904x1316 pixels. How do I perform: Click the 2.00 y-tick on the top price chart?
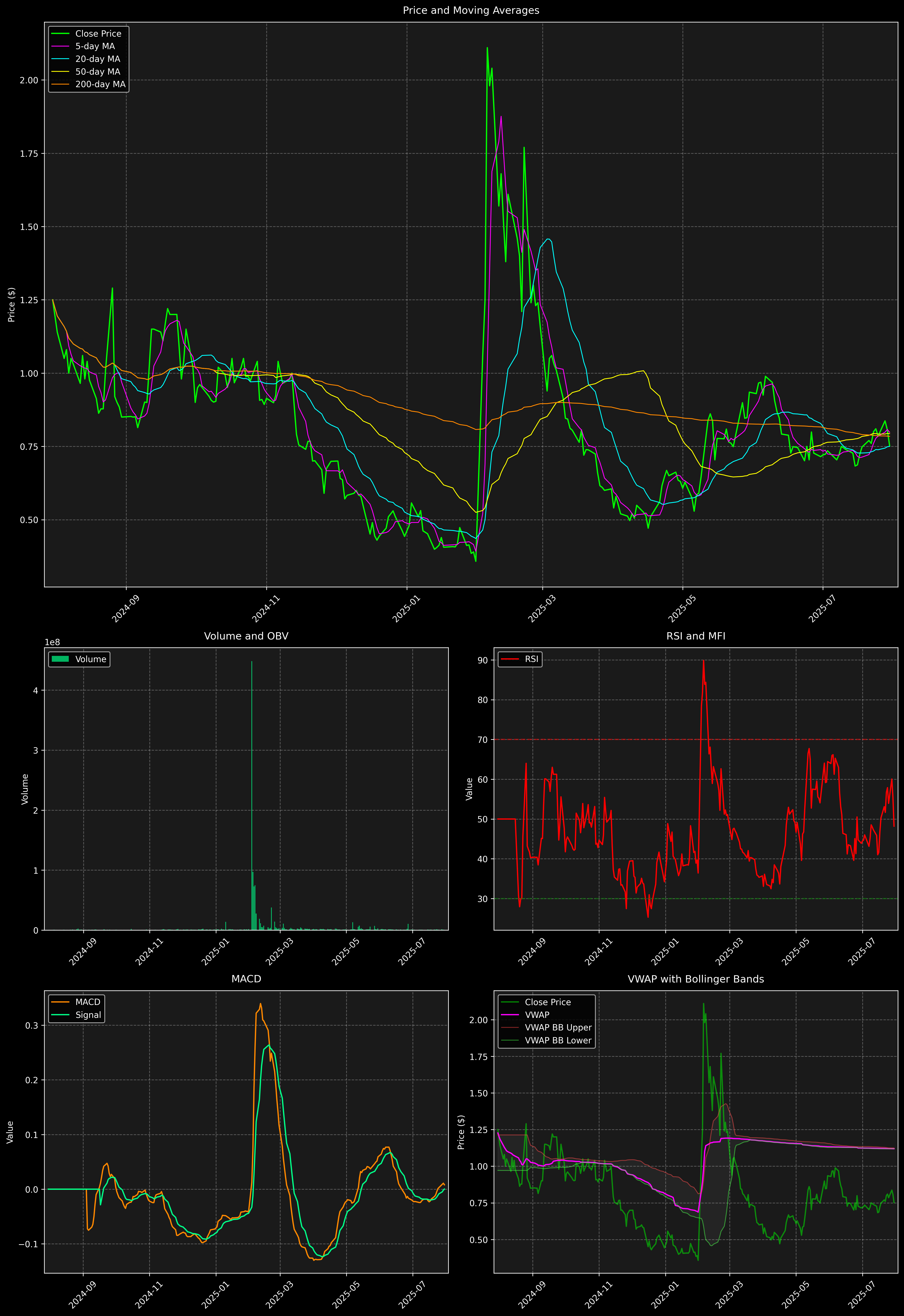[29, 80]
